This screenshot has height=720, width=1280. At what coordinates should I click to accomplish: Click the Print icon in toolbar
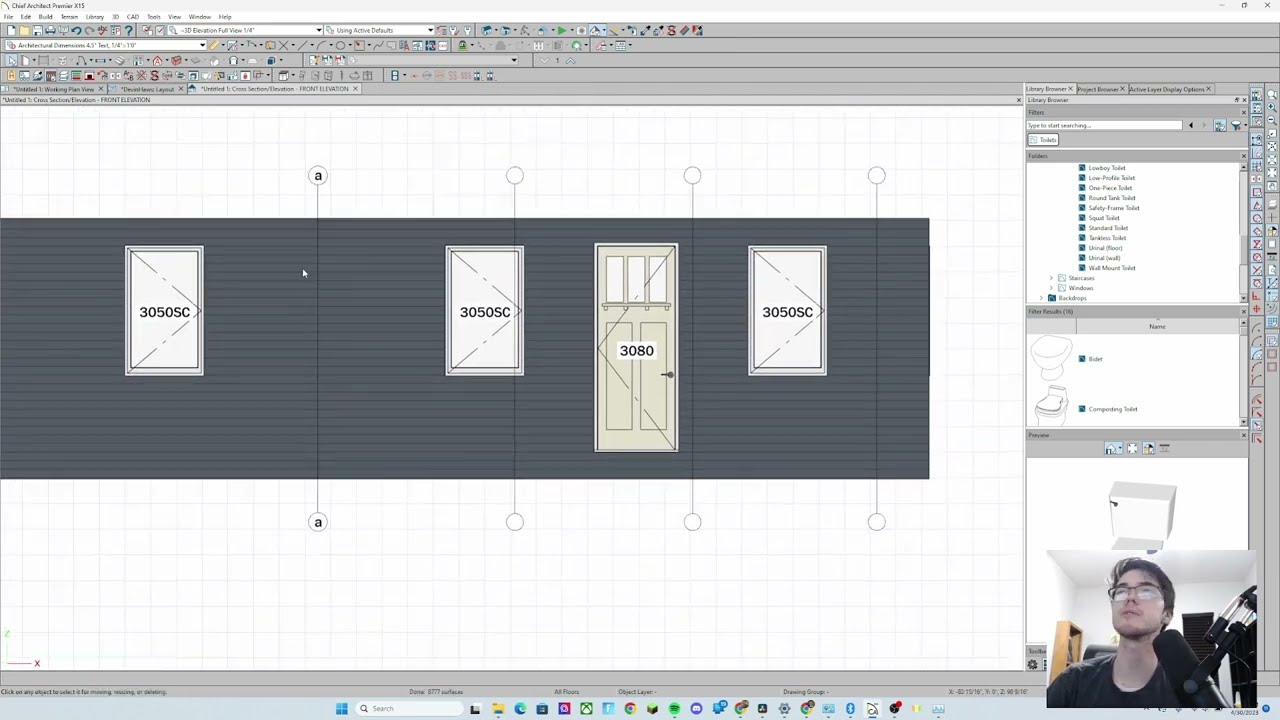pyautogui.click(x=50, y=30)
